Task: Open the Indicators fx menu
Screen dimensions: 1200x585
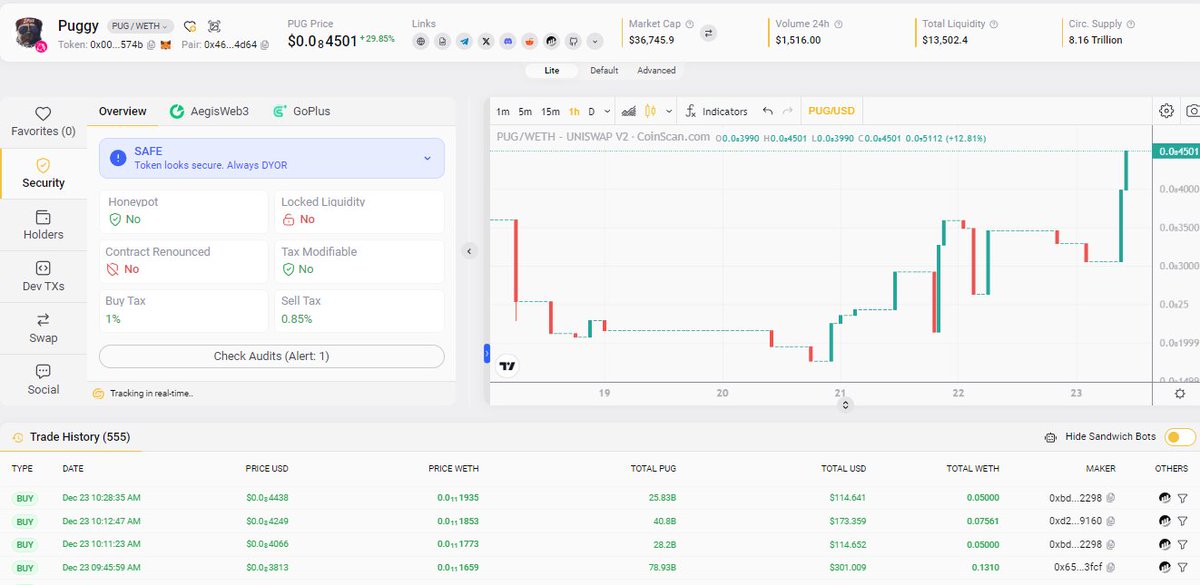Action: (x=716, y=111)
